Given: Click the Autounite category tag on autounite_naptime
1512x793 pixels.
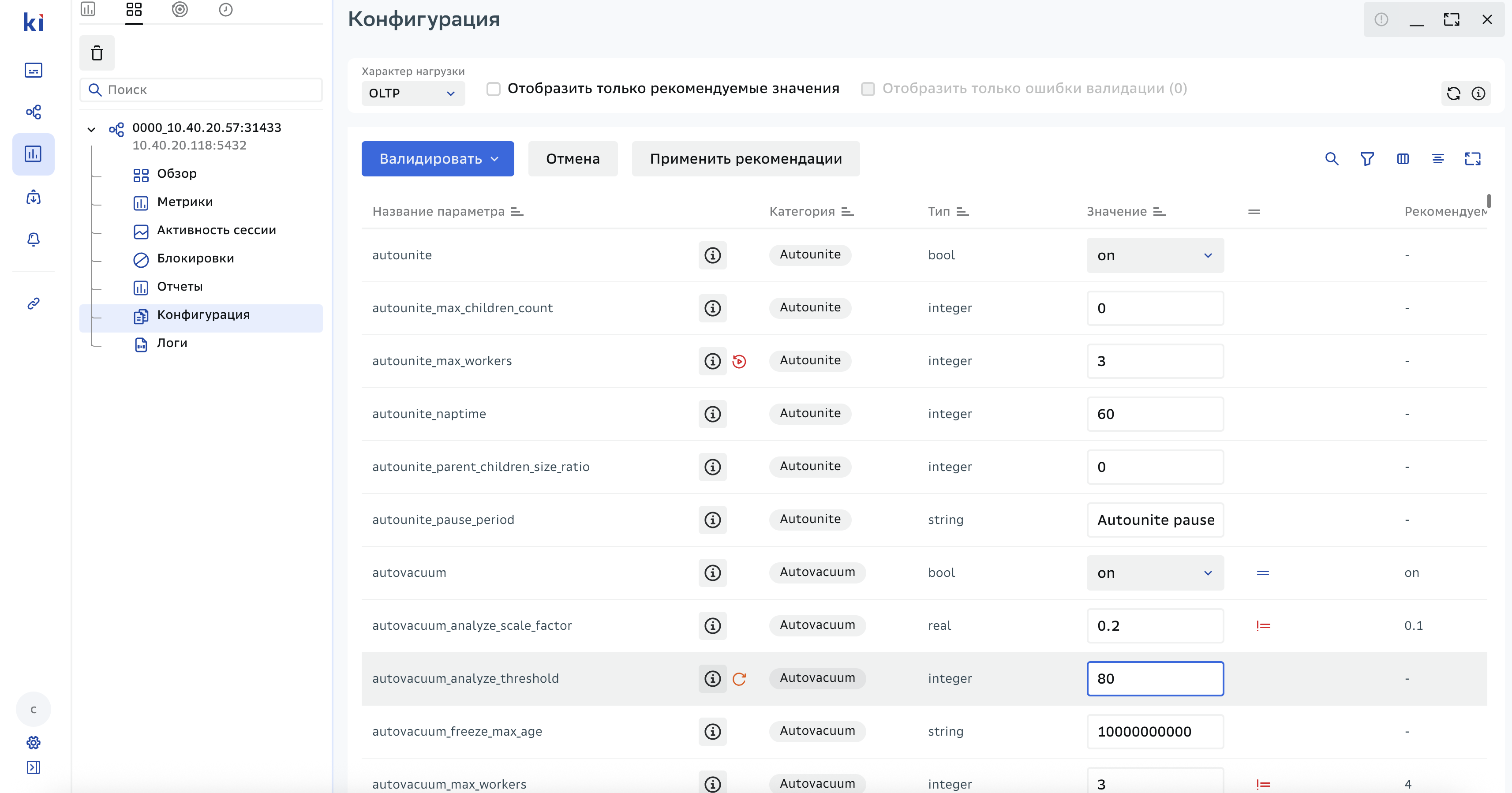Looking at the screenshot, I should (x=810, y=413).
